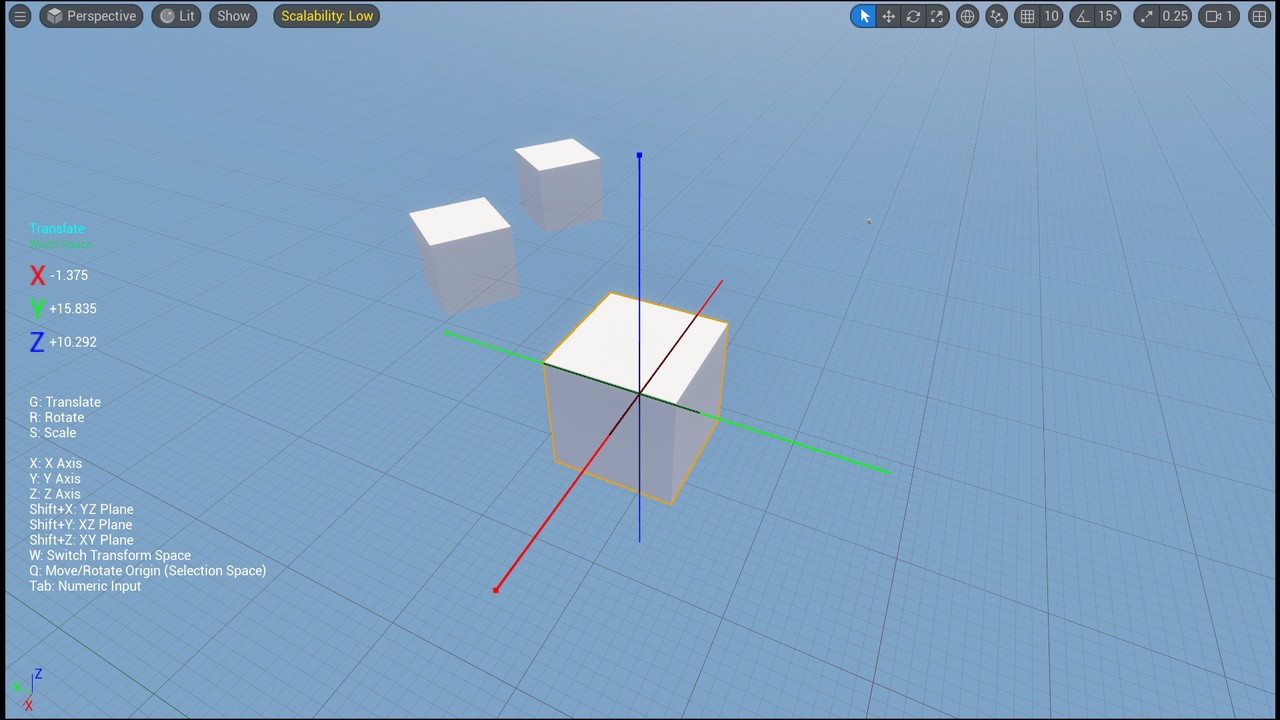1280x720 pixels.
Task: Open the grid snap size 10 dropdown
Action: click(1051, 16)
